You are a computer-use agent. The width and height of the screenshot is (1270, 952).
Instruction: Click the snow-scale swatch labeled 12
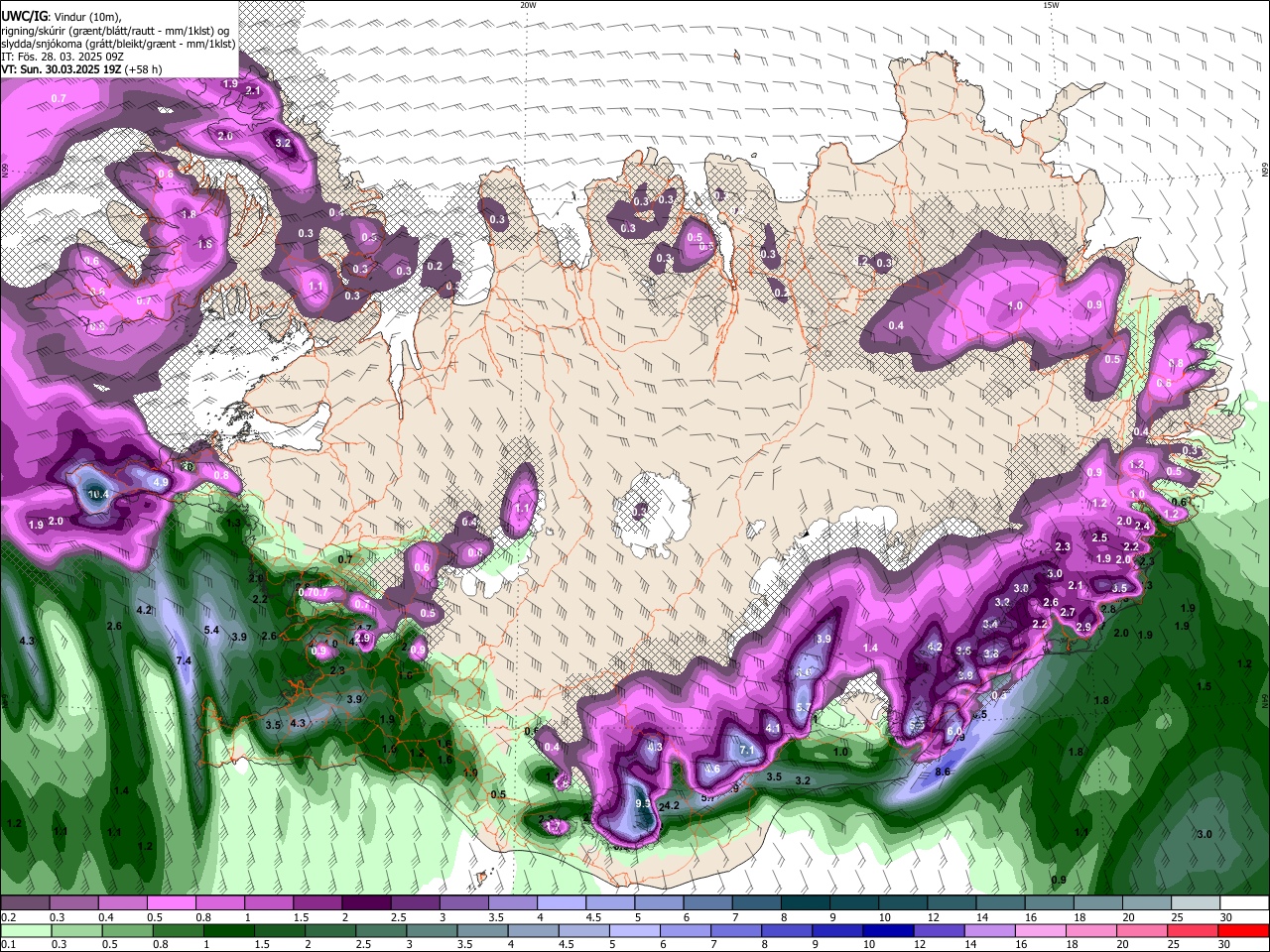pyautogui.click(x=950, y=902)
